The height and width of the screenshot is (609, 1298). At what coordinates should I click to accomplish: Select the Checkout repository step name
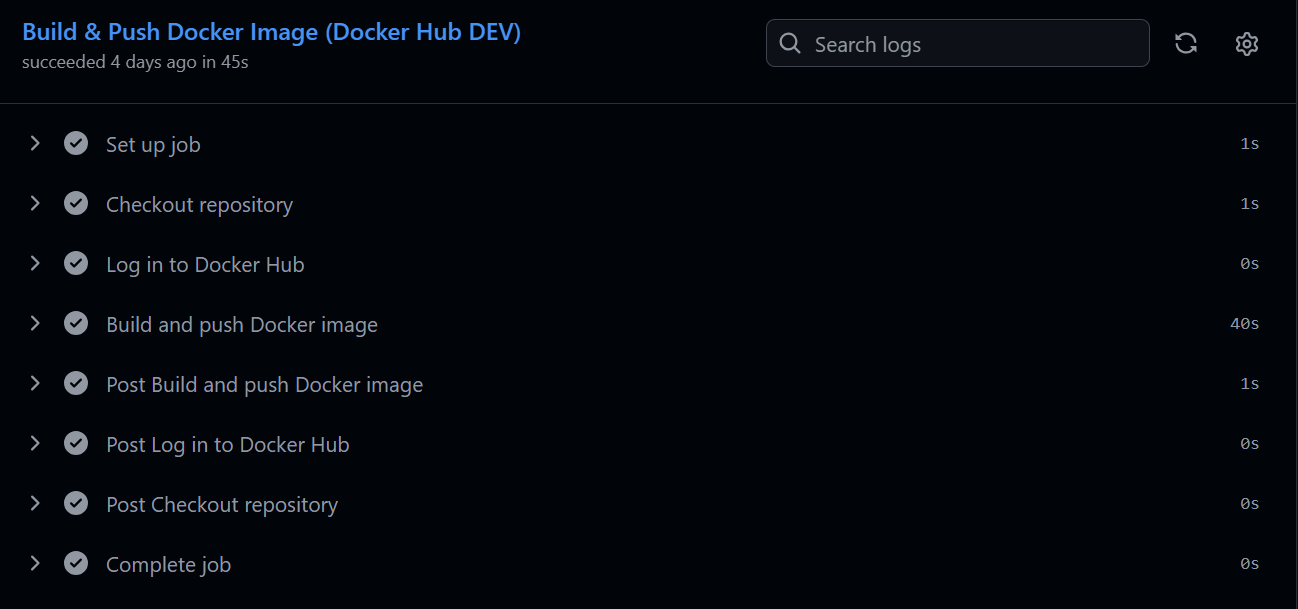tap(199, 203)
